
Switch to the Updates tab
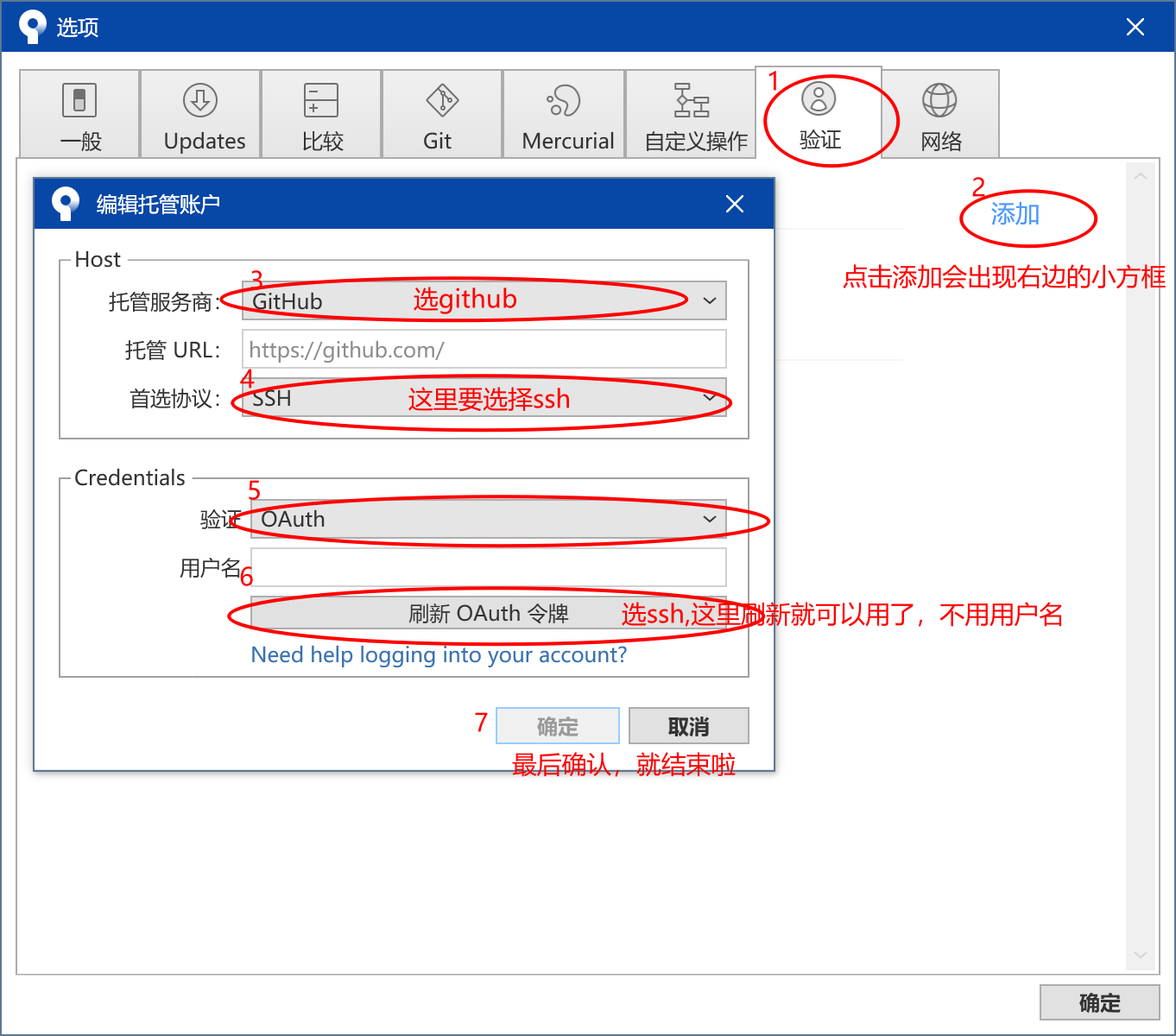click(x=200, y=114)
